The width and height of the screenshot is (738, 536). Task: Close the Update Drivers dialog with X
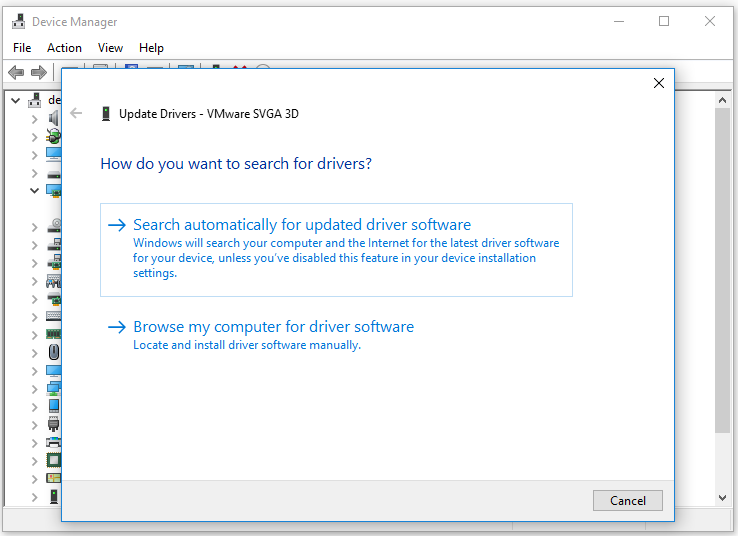coord(658,83)
